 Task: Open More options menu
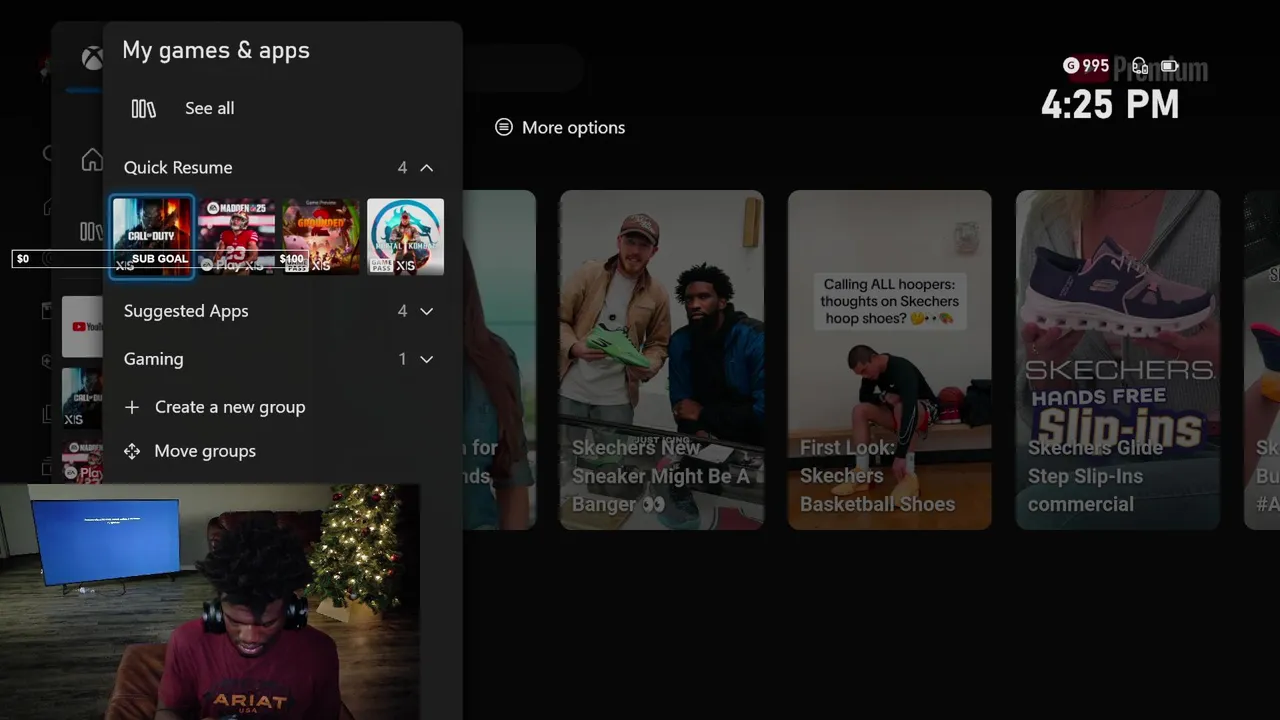coord(560,128)
